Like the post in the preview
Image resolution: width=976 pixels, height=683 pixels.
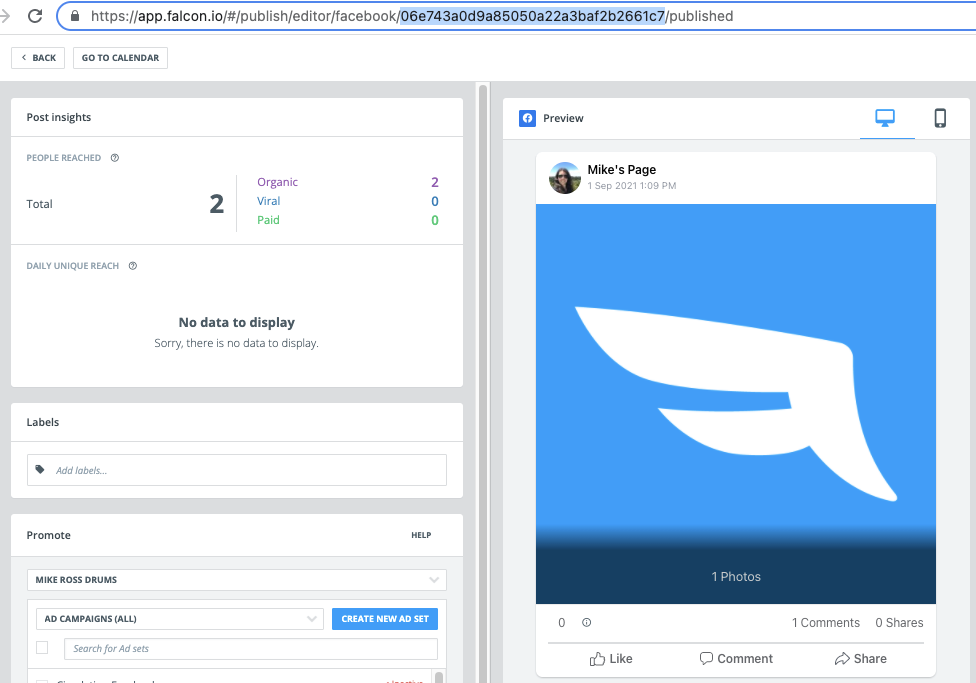611,659
